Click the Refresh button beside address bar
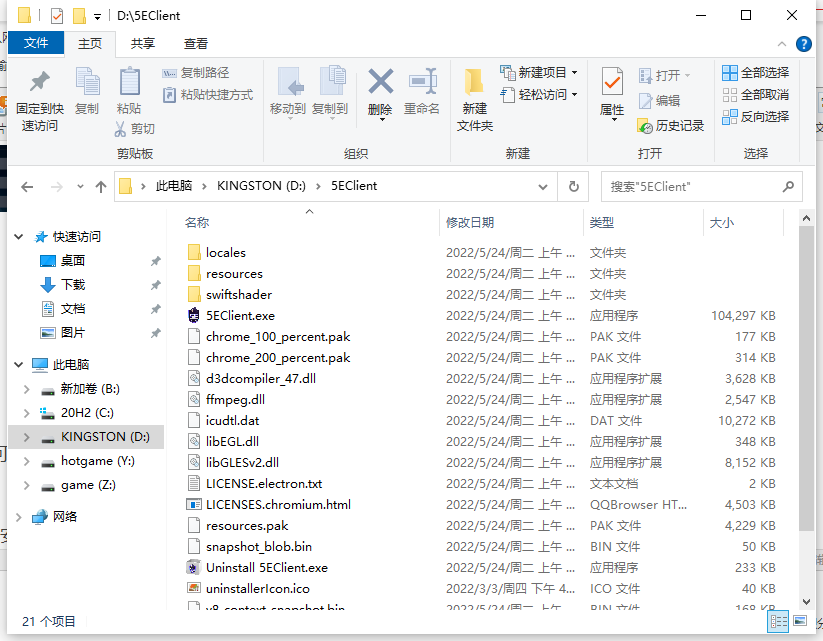823x641 pixels. 573,186
